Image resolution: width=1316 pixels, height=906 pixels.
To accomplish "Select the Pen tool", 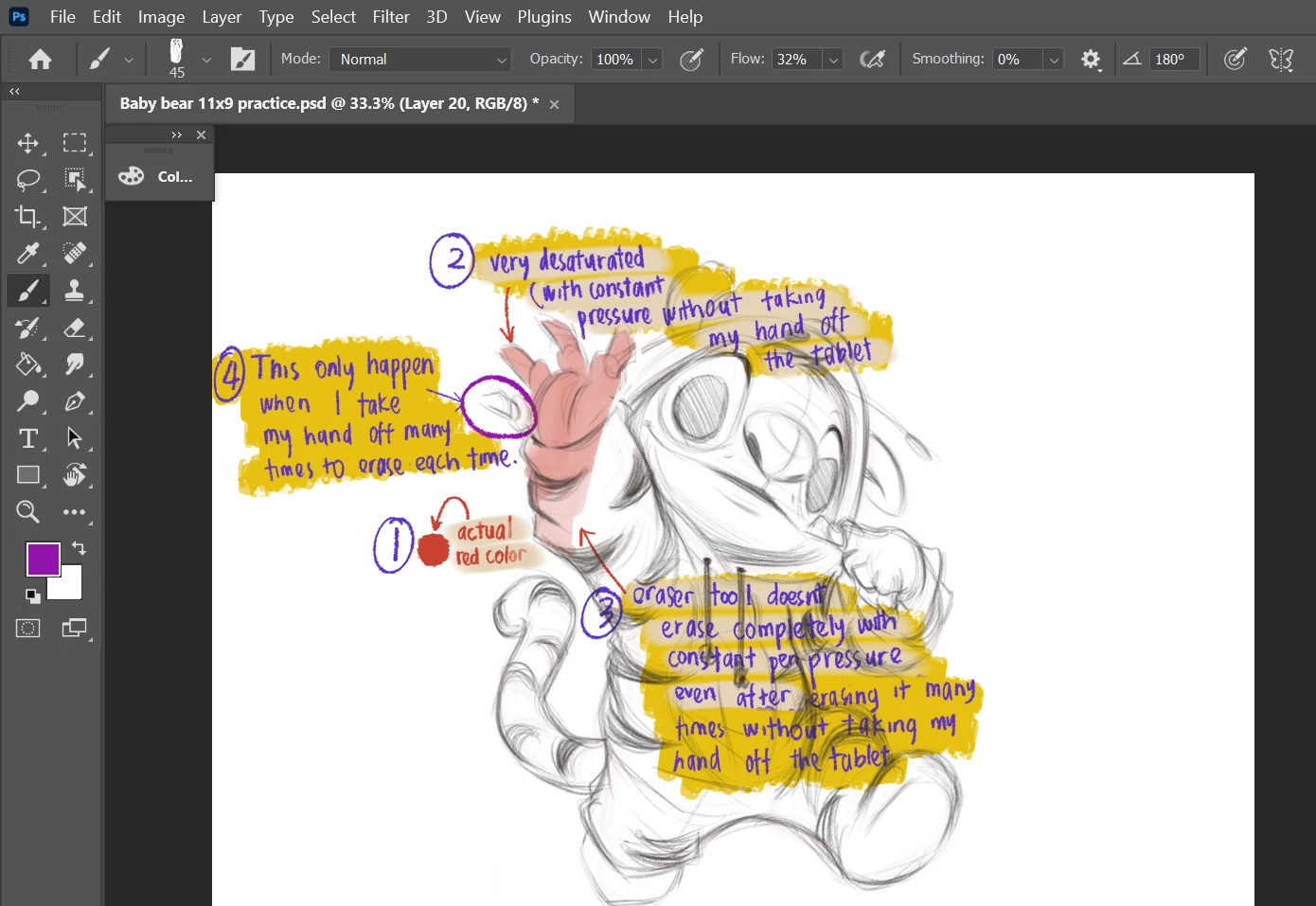I will click(75, 401).
